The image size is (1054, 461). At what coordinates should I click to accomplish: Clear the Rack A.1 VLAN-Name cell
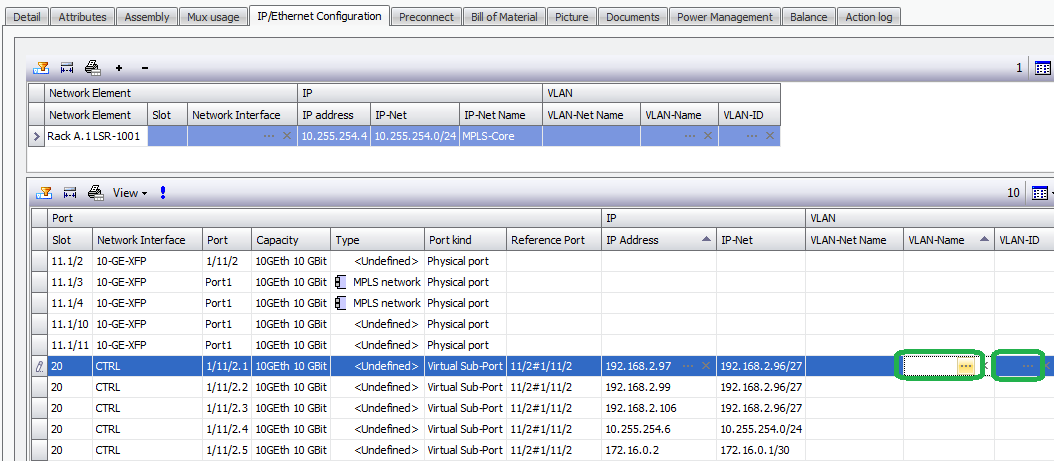coord(707,136)
